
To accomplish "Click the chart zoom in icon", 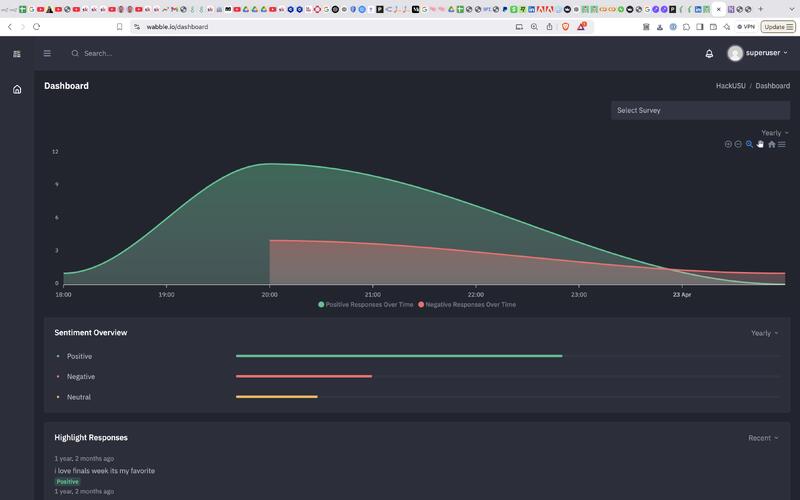I will click(728, 144).
